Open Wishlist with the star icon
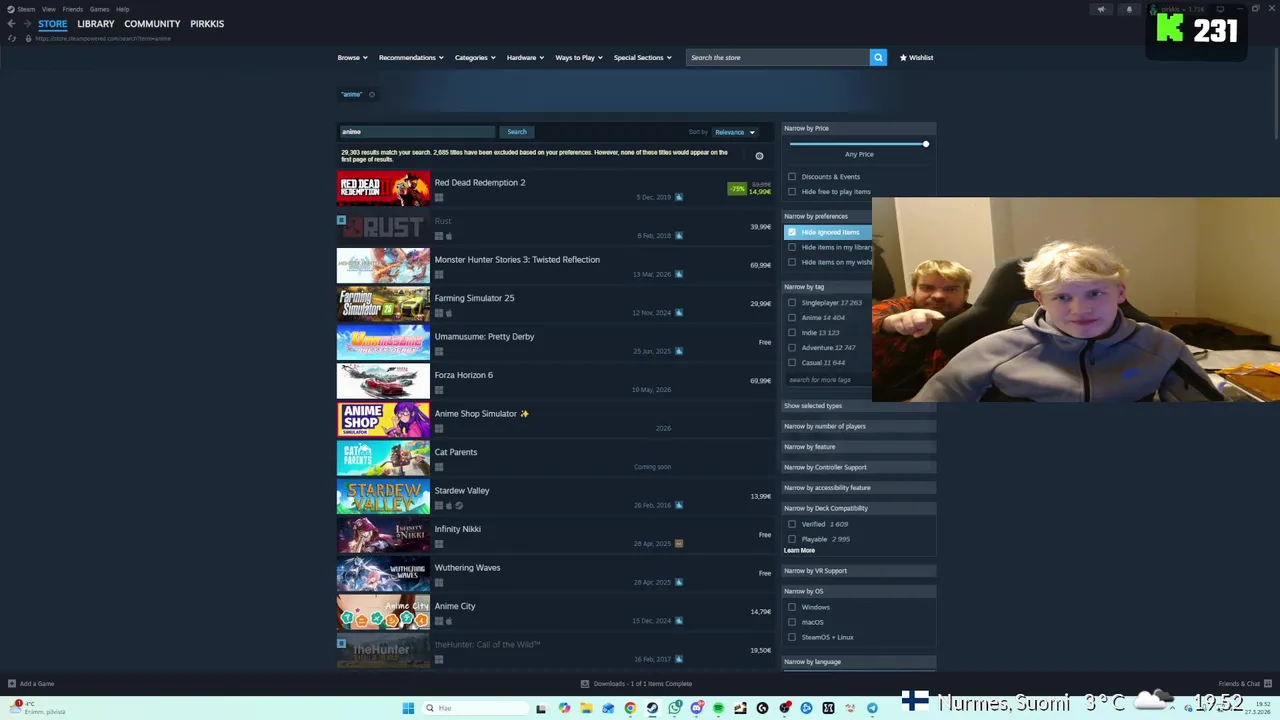1280x720 pixels. [x=916, y=57]
